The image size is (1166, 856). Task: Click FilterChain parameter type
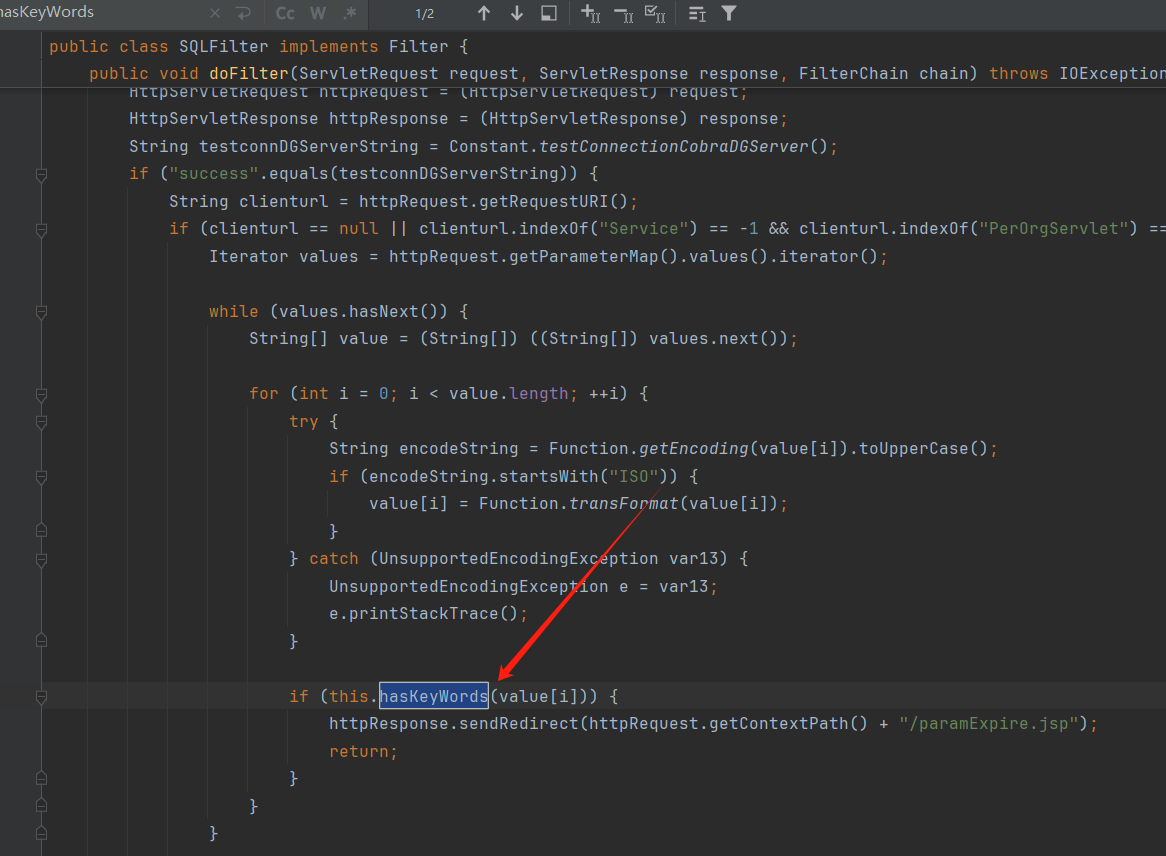click(853, 74)
